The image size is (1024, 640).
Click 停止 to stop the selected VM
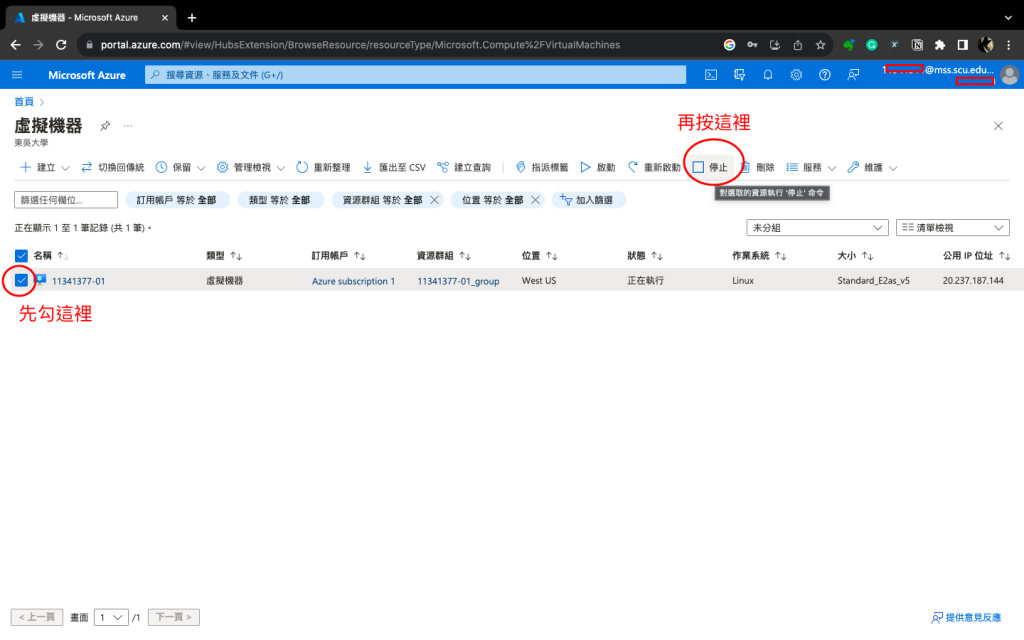(x=710, y=167)
